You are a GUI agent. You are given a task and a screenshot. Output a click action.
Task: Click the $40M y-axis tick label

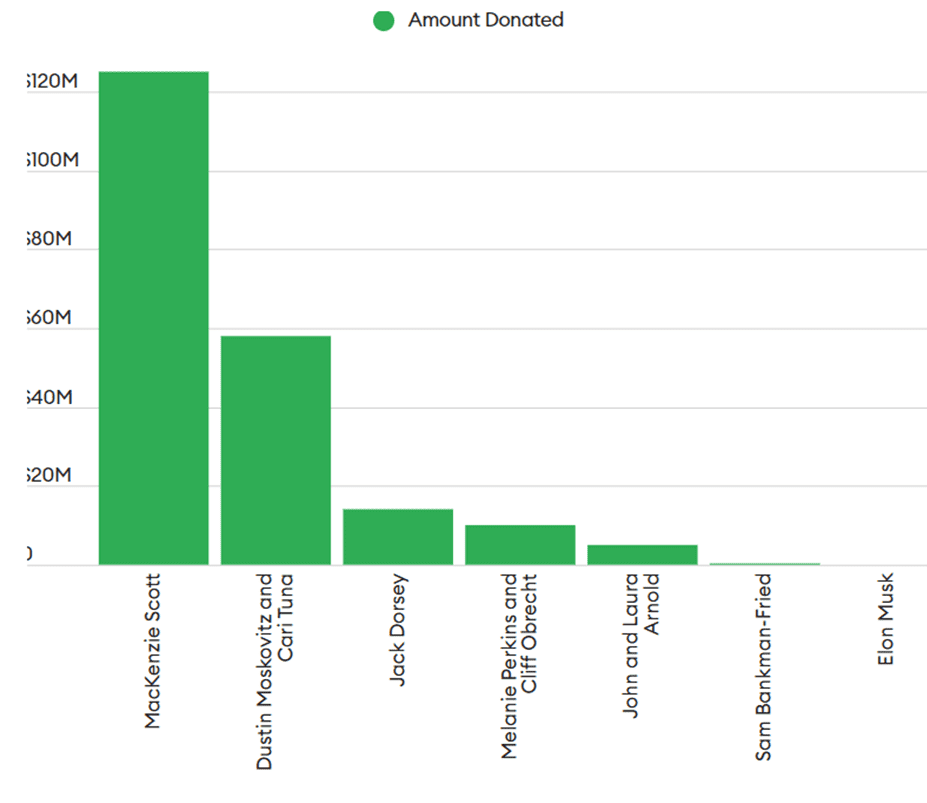pos(50,397)
